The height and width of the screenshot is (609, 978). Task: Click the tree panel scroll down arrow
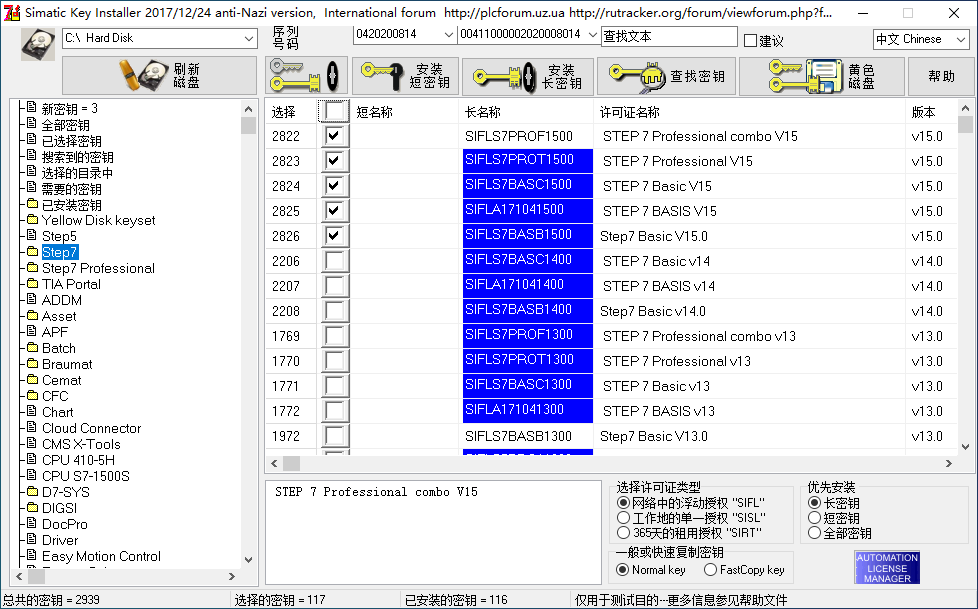point(248,560)
